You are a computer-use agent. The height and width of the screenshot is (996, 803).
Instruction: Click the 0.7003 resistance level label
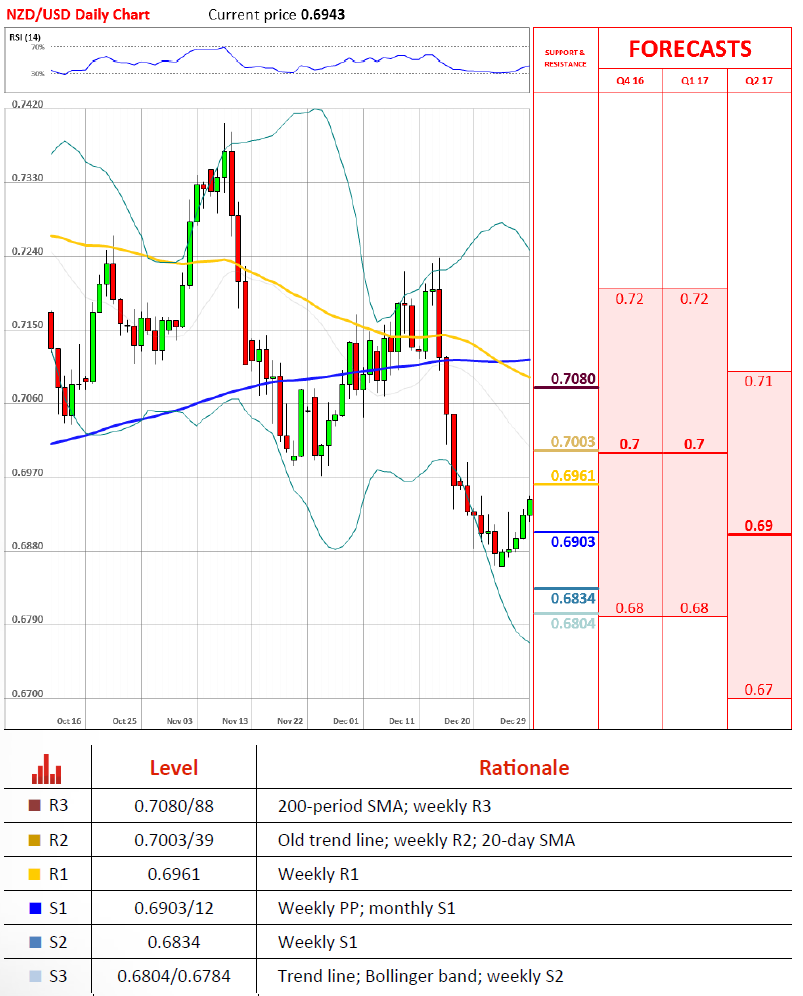(573, 441)
